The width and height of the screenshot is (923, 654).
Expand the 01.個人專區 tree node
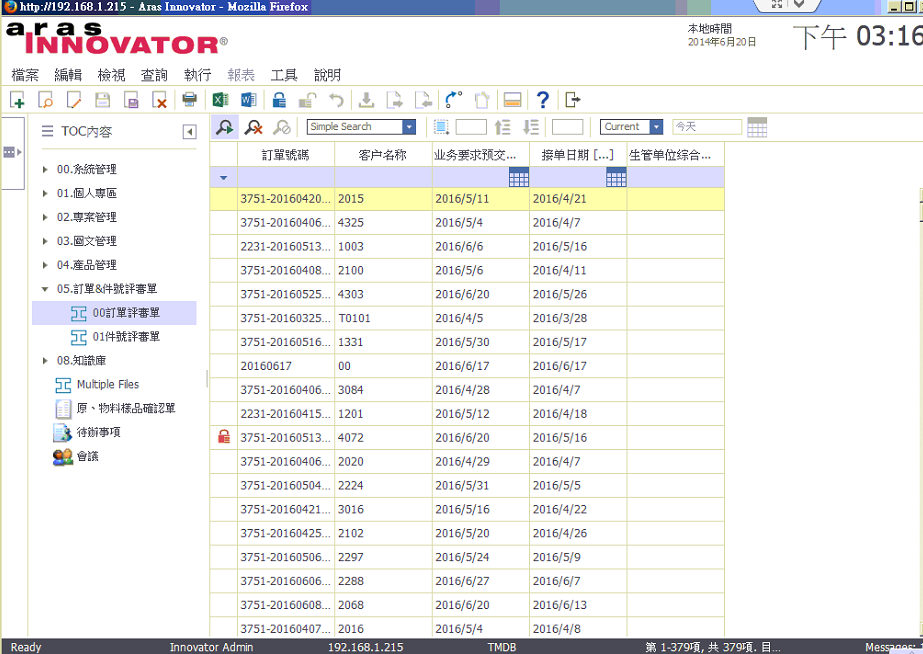pyautogui.click(x=45, y=193)
